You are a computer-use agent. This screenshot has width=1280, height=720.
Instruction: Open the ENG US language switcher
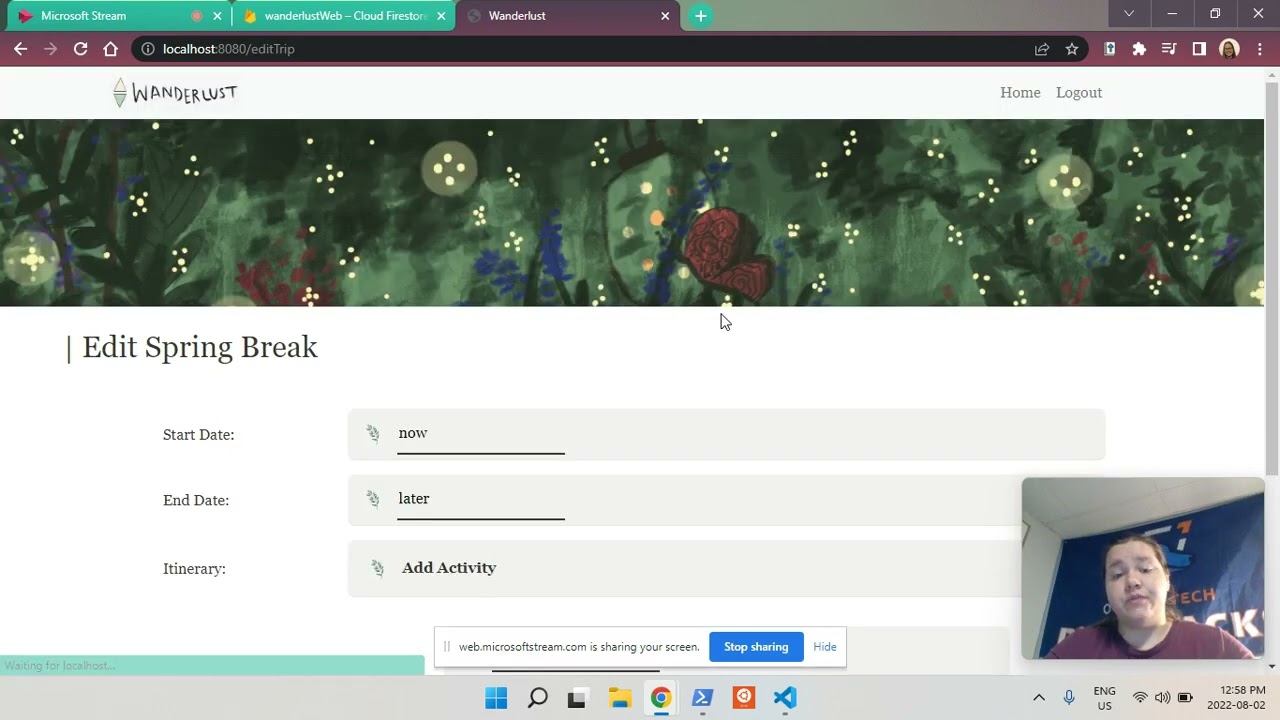pos(1104,698)
